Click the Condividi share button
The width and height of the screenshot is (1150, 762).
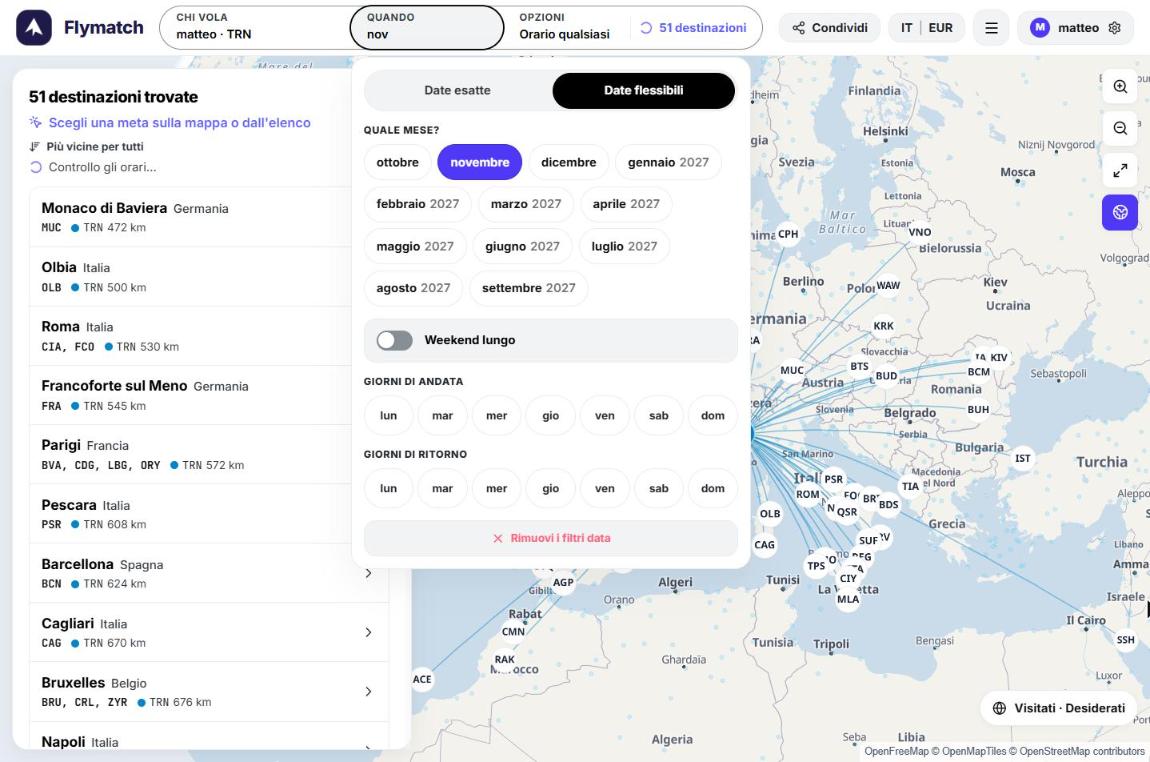click(x=829, y=28)
